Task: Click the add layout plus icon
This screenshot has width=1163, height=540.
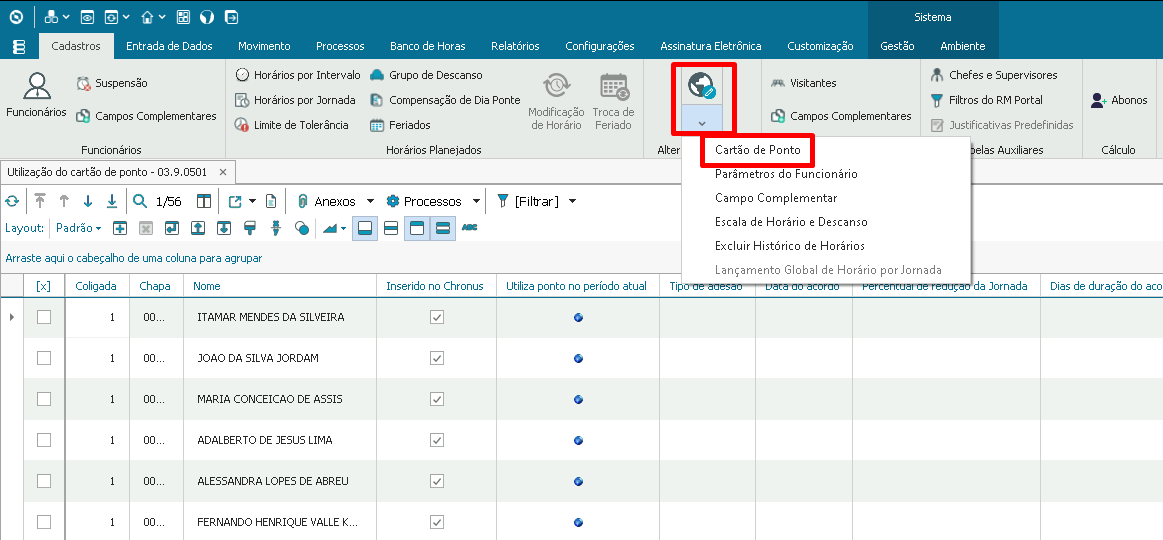Action: (119, 228)
